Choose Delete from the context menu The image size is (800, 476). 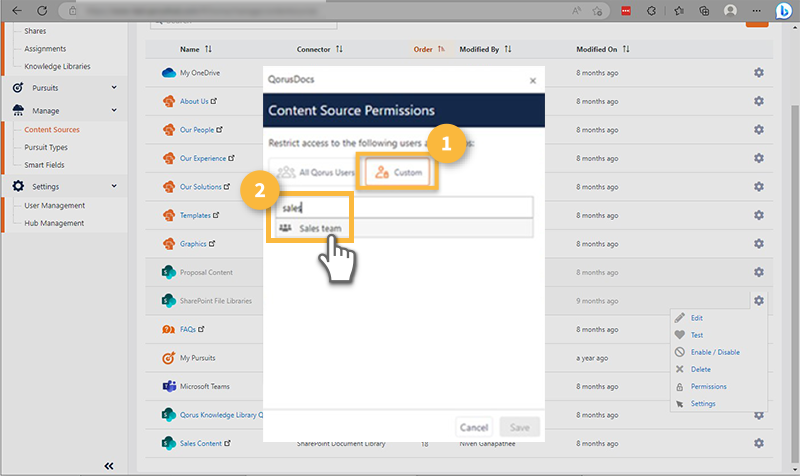click(701, 369)
